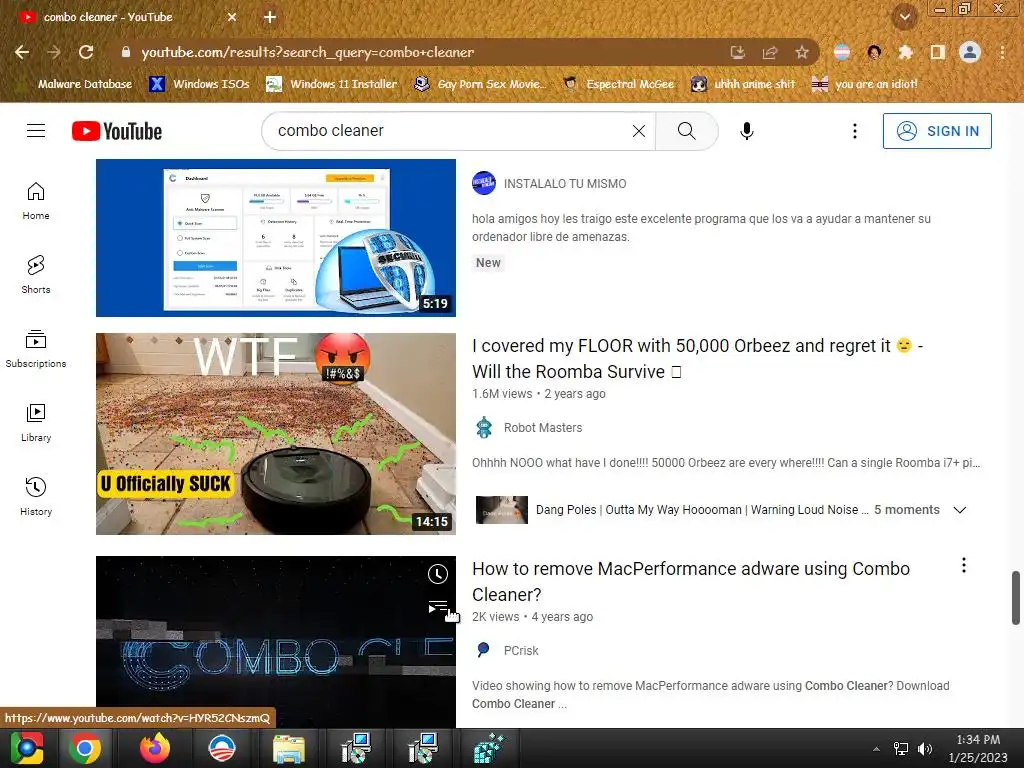
Task: Open Windows 11 Installer bookmark
Action: coord(332,84)
